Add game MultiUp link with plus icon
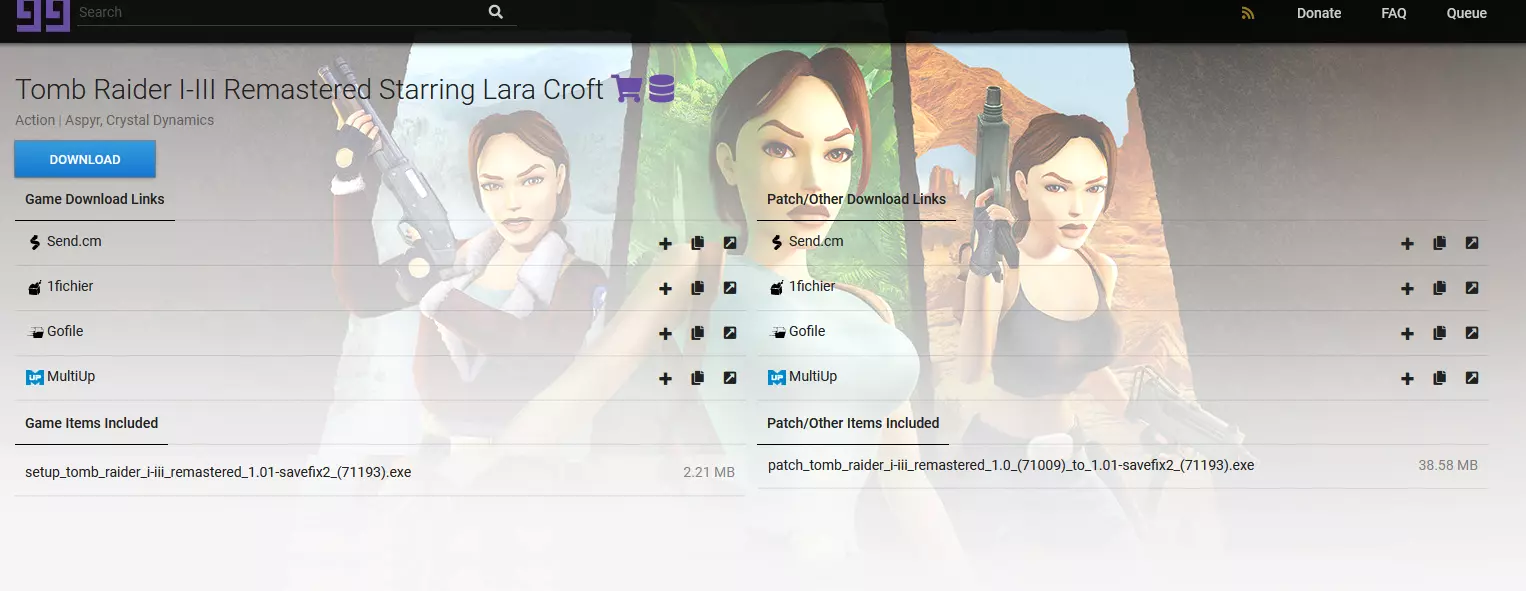The image size is (1526, 591). click(x=665, y=378)
